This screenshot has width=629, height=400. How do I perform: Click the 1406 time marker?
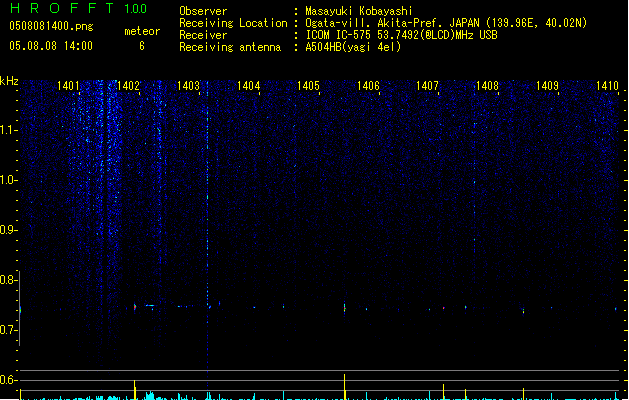[x=368, y=86]
